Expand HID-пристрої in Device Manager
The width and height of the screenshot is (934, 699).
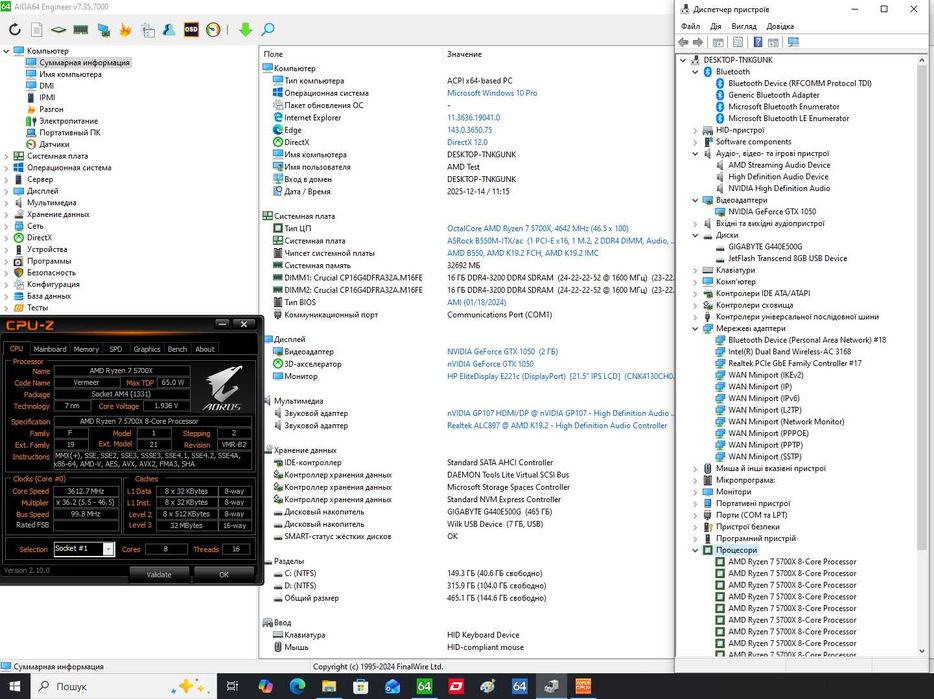[695, 130]
